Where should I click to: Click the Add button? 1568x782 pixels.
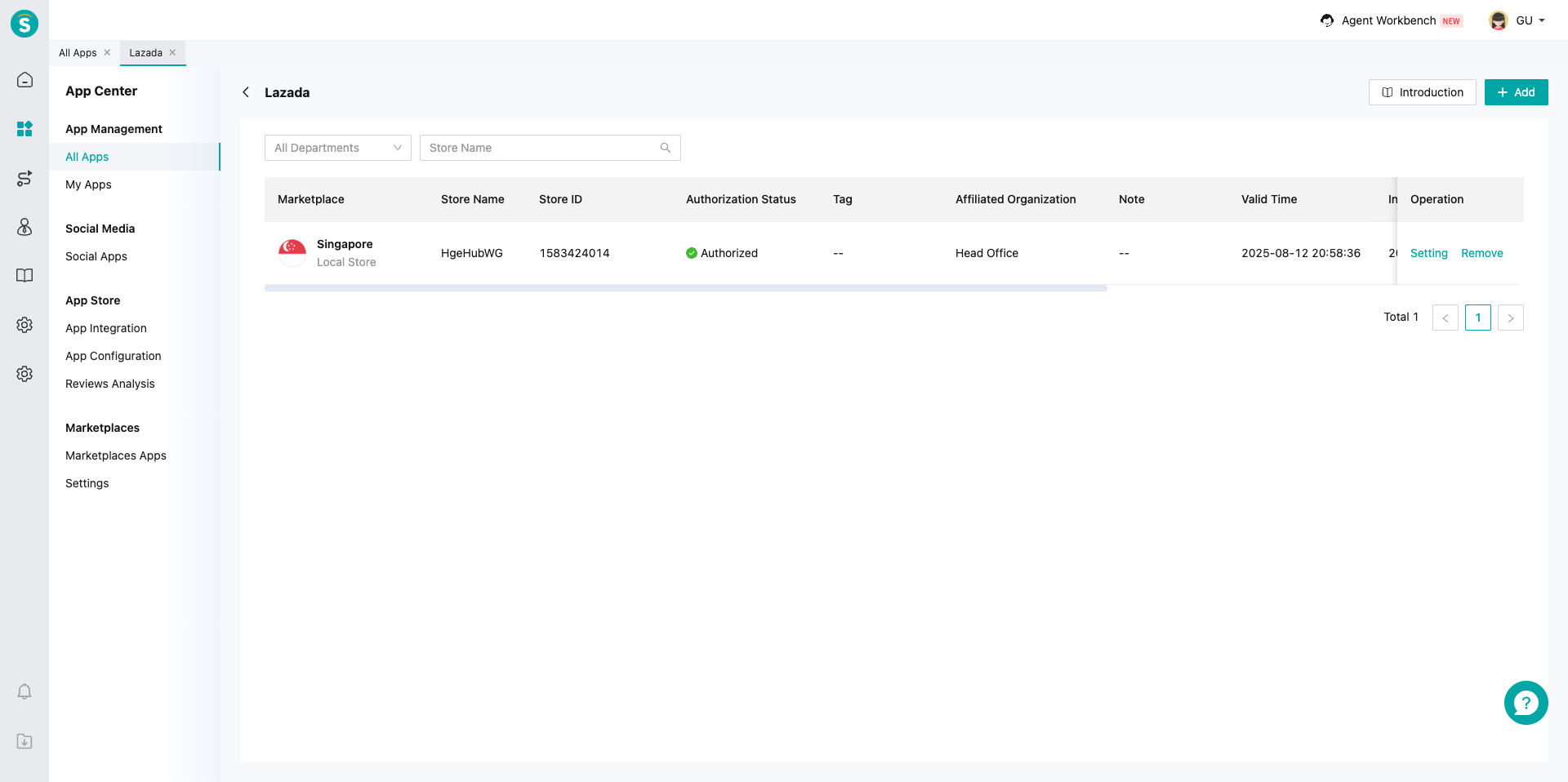(x=1516, y=92)
